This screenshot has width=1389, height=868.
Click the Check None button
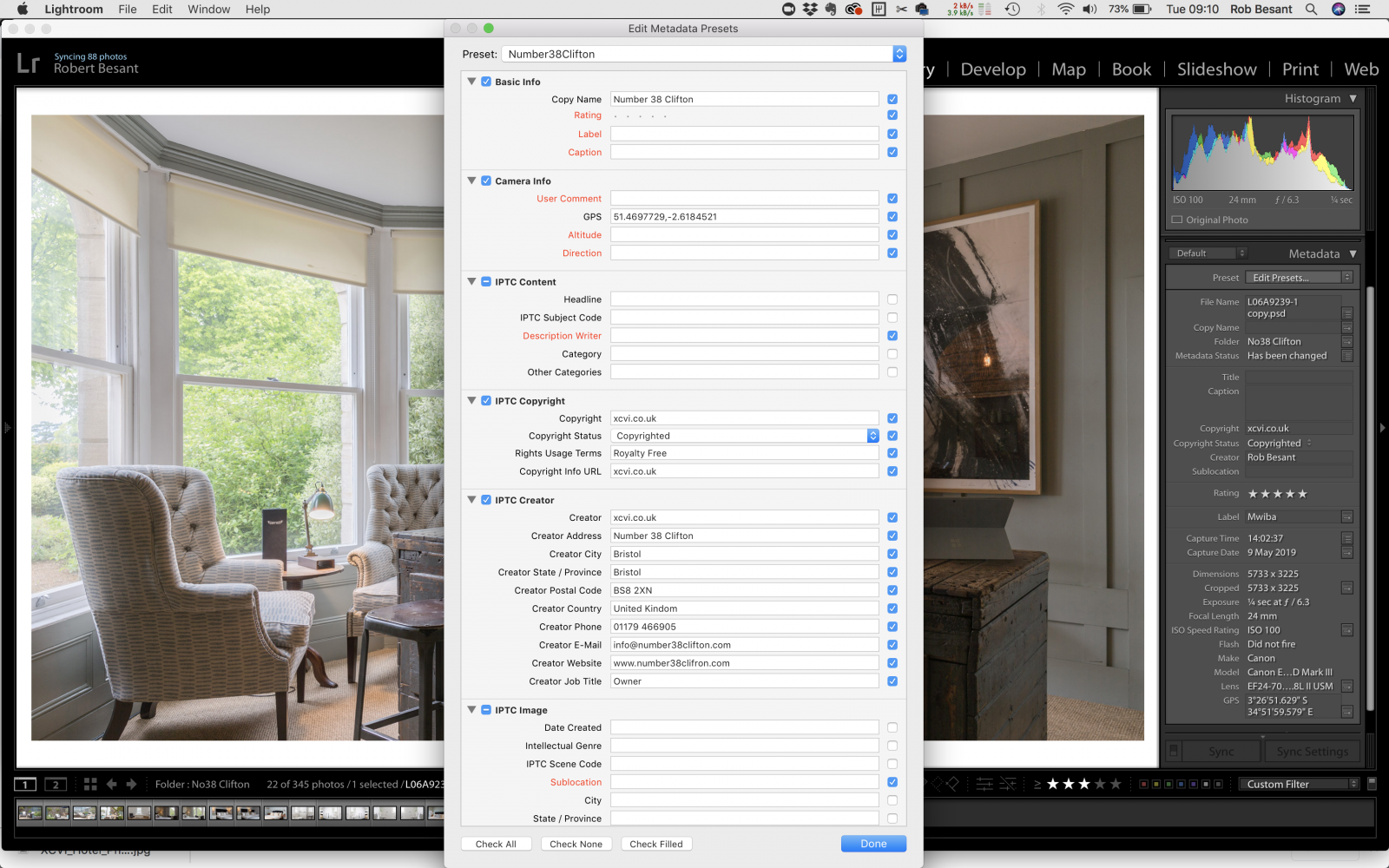pyautogui.click(x=576, y=844)
